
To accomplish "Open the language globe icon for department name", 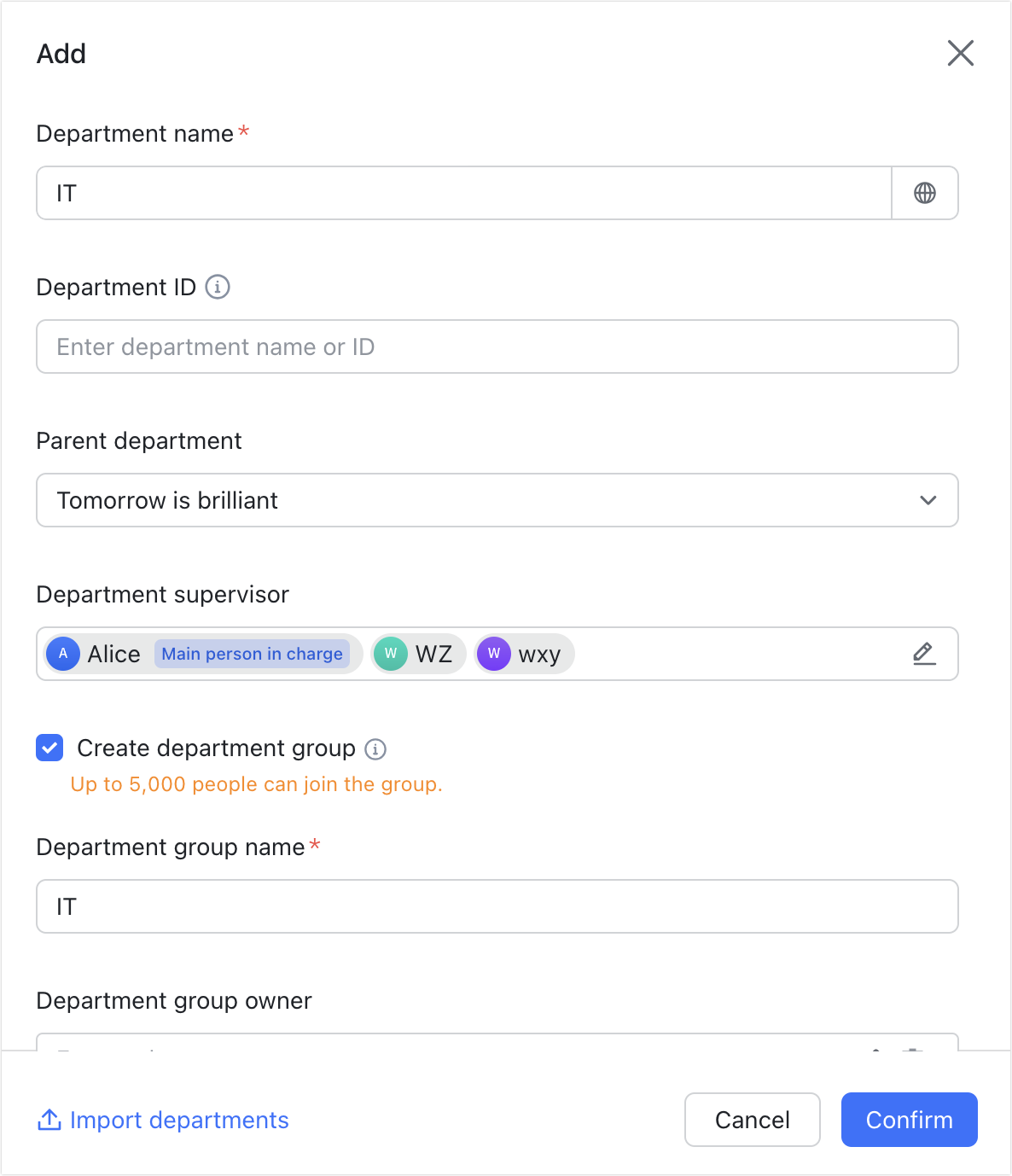I will click(x=925, y=193).
